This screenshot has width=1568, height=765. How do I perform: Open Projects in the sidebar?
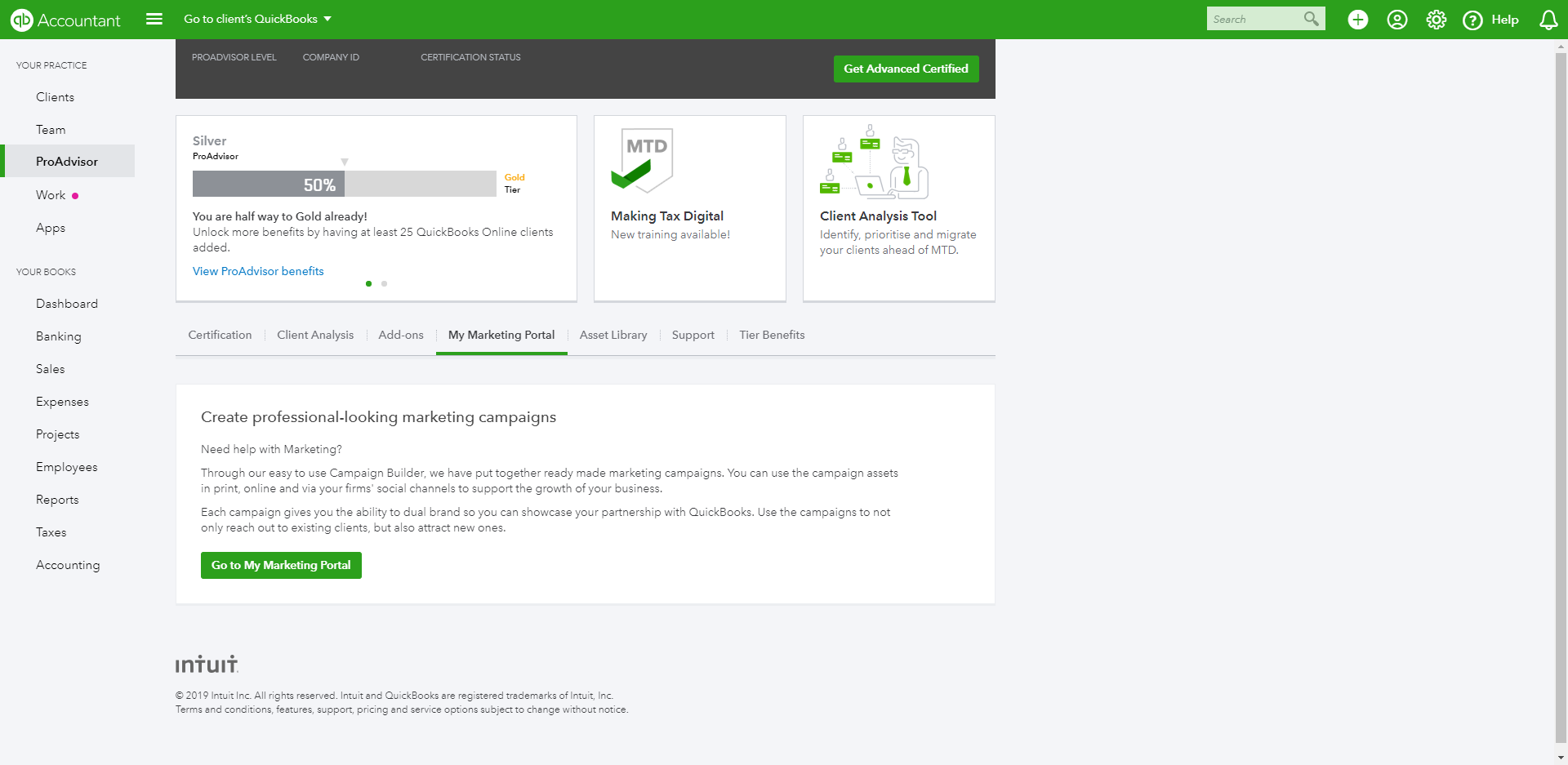pos(58,434)
